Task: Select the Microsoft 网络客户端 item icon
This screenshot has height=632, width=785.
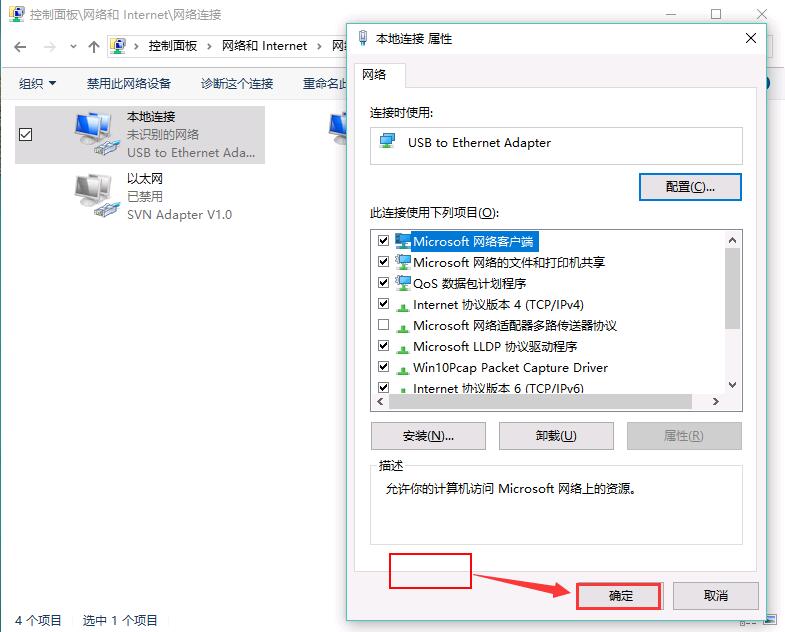Action: point(403,241)
